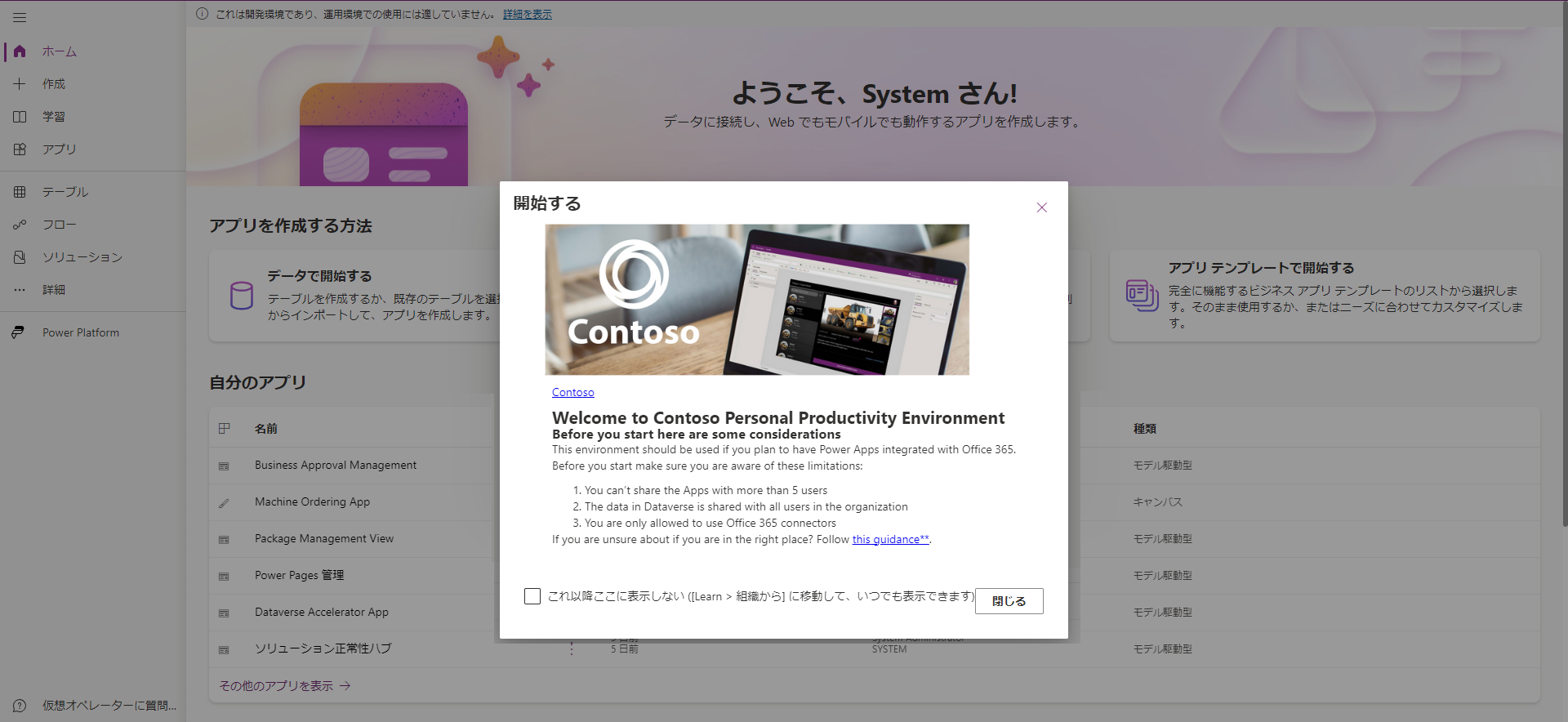This screenshot has height=722, width=1568.
Task: Click the info icon in the top banner
Action: coord(202,14)
